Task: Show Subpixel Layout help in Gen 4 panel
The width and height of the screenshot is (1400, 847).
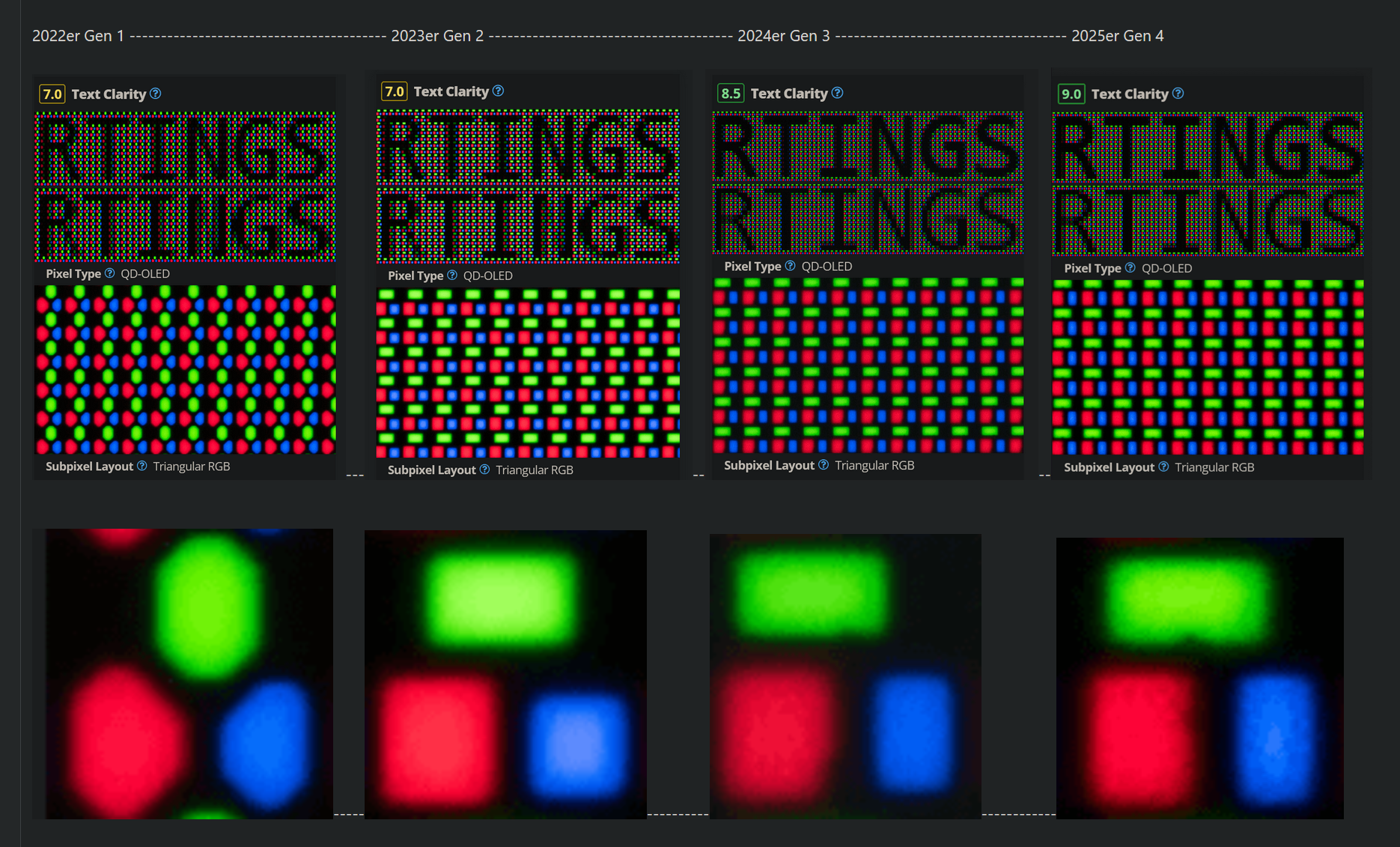Action: [1164, 467]
